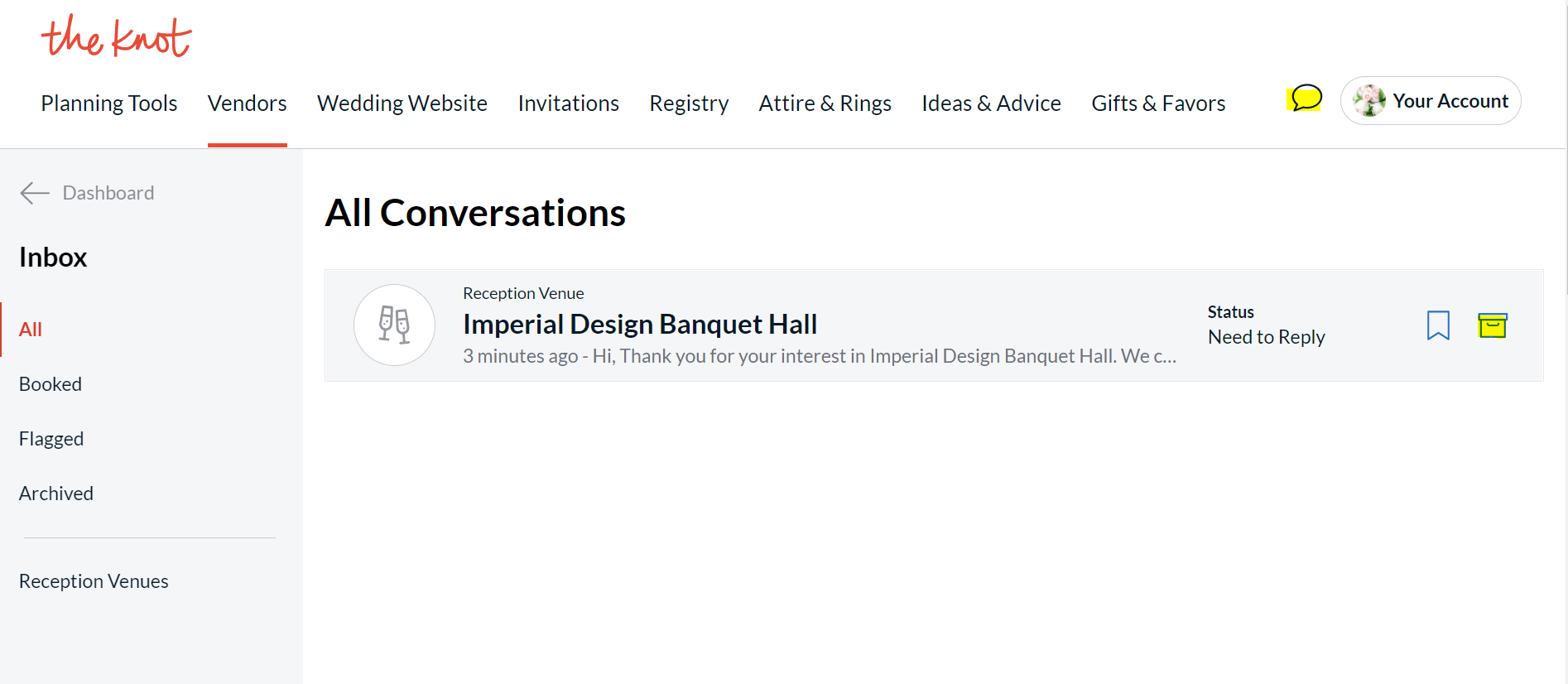The image size is (1568, 684).
Task: Open Imperial Design Banquet Hall conversation title
Action: [640, 324]
